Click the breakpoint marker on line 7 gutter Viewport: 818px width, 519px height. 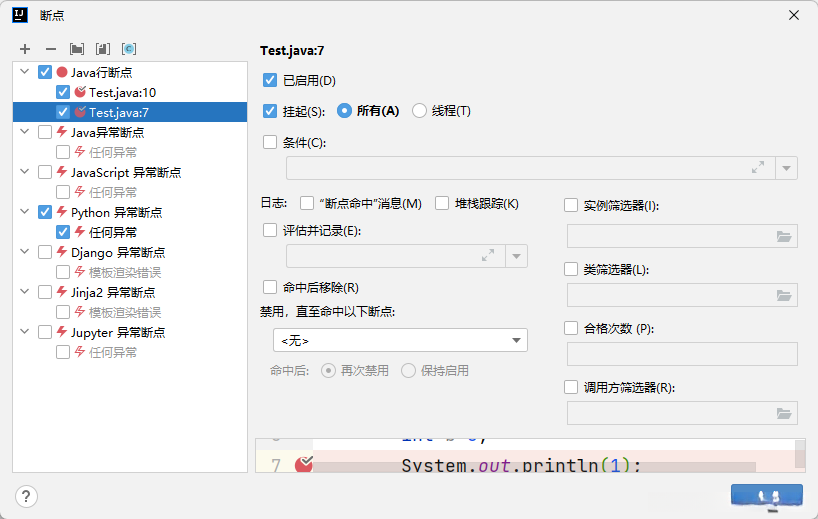(x=304, y=464)
